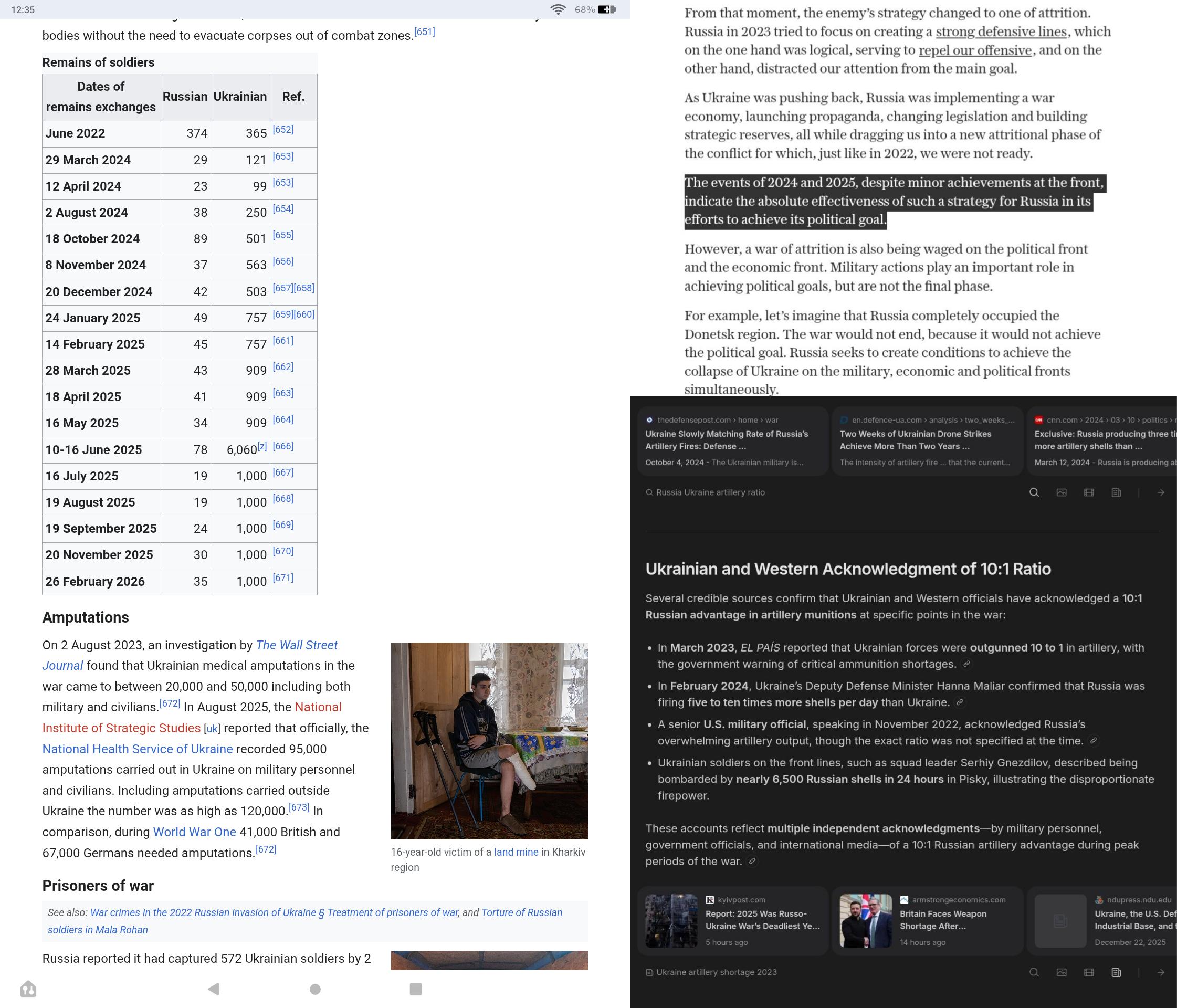Screen dimensions: 1177x1008
Task: Tap the news icon in the 'Ukraine artillery shortage 2023' row
Action: (1116, 972)
